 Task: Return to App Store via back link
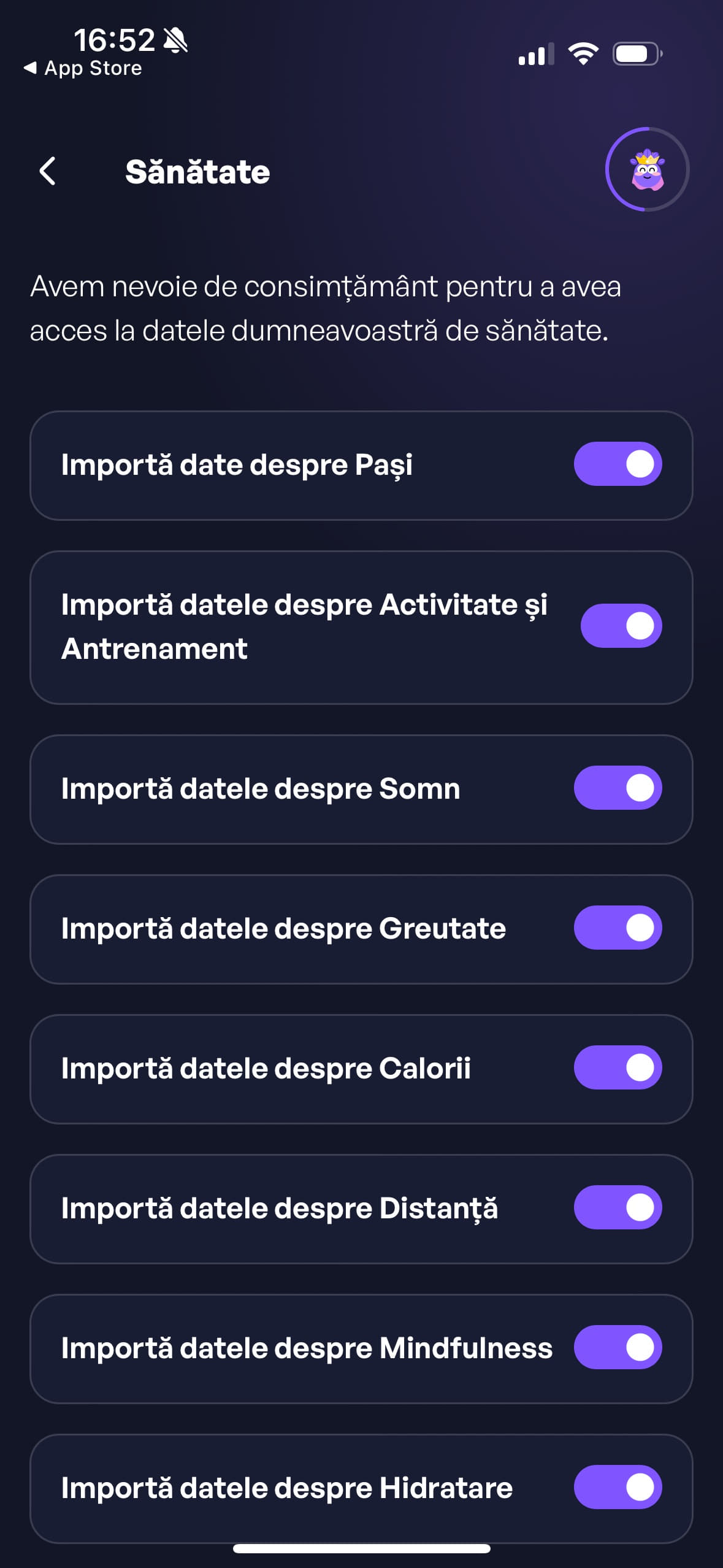pyautogui.click(x=83, y=68)
